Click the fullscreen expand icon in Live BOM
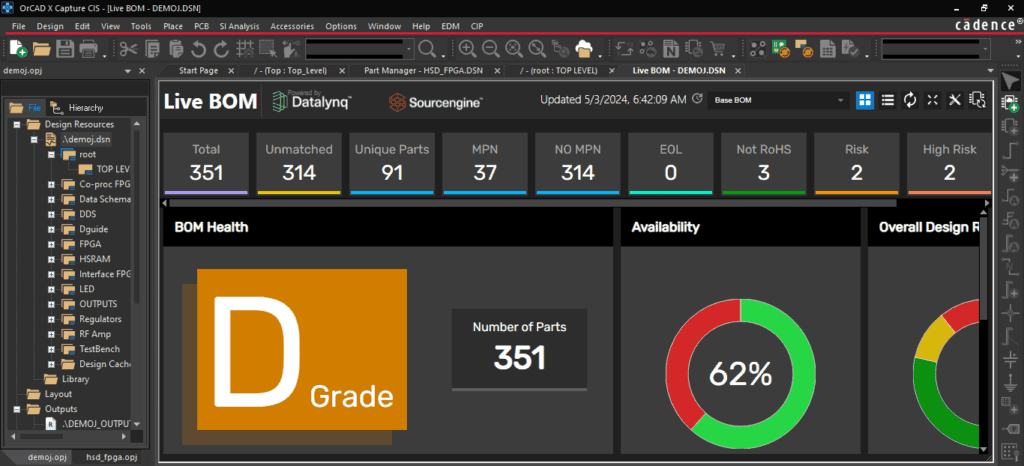 [x=932, y=100]
